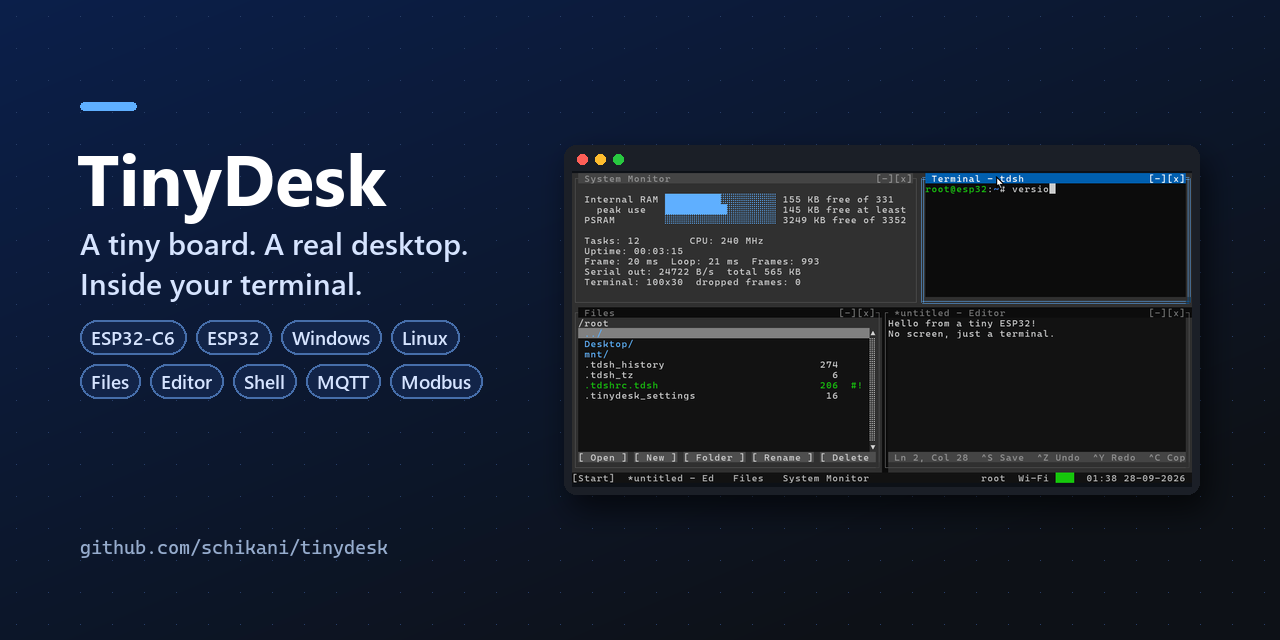Close the *untitled - Editor window with [x]
1280x640 pixels.
tap(1177, 313)
